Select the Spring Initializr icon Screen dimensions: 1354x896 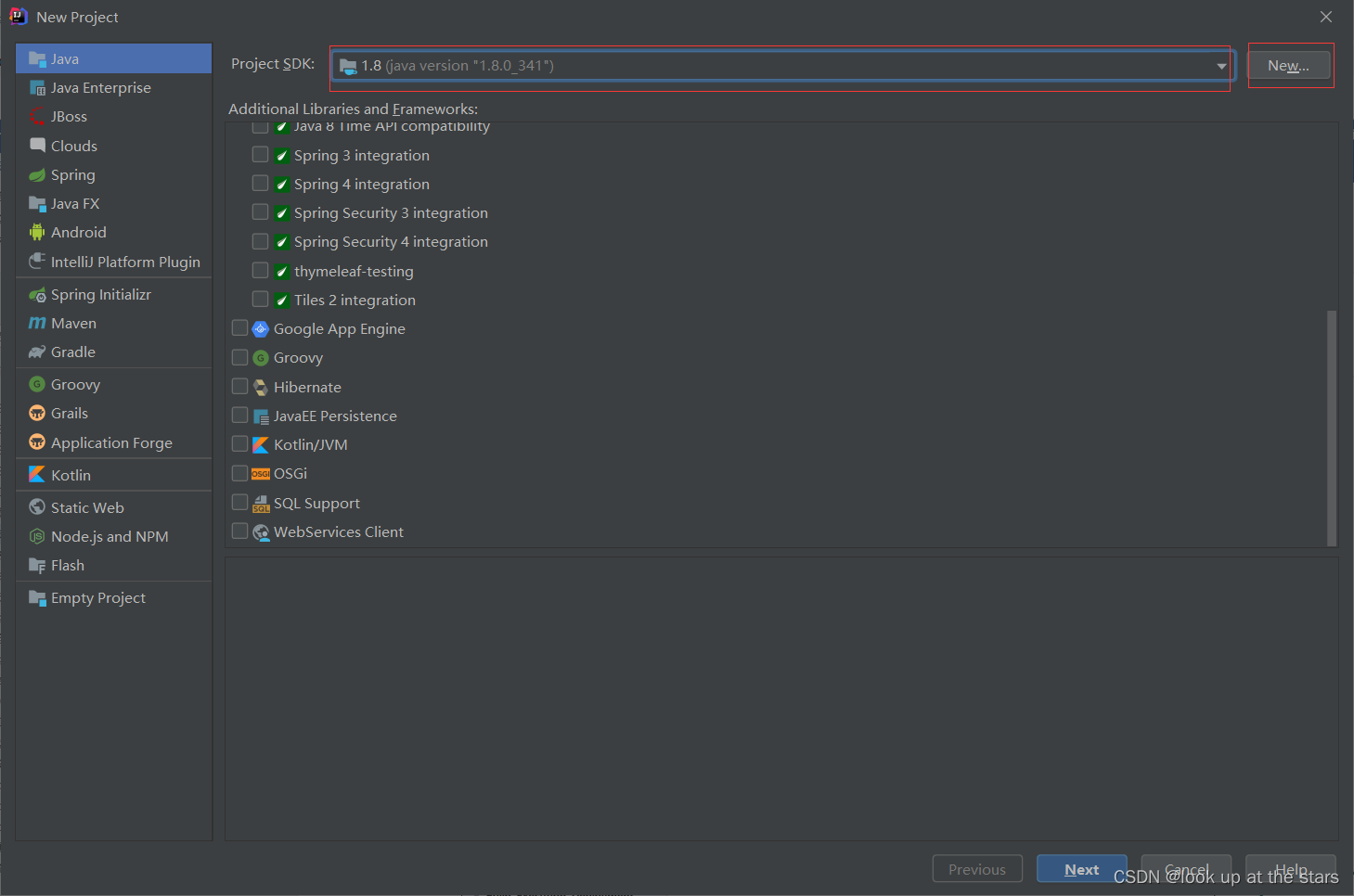pos(37,295)
